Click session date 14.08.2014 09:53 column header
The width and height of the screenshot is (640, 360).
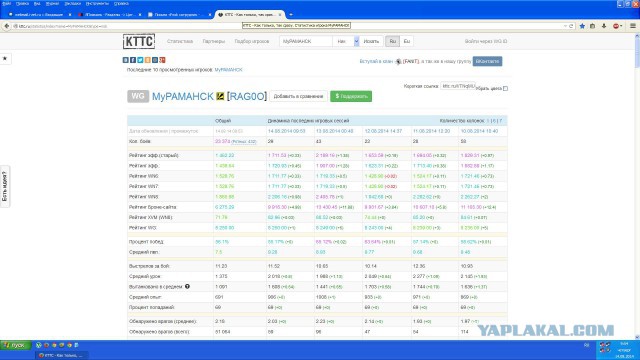[x=287, y=131]
